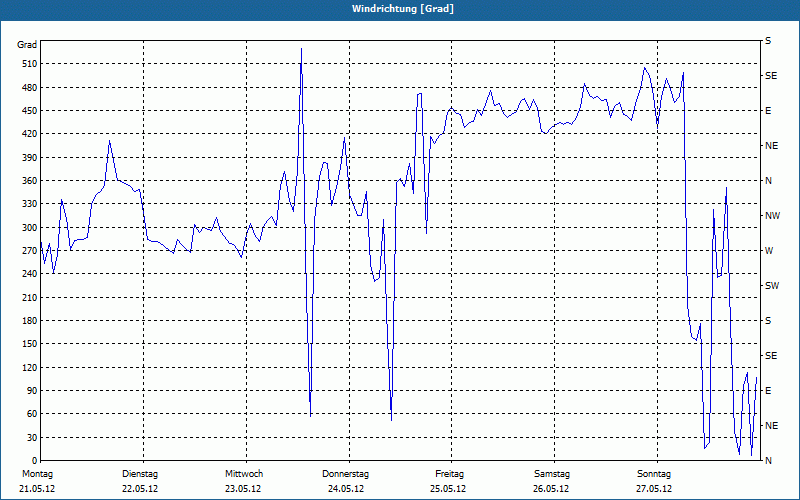Screen dimensions: 800x500
Task: Click the date 26.05.12
Action: [552, 489]
